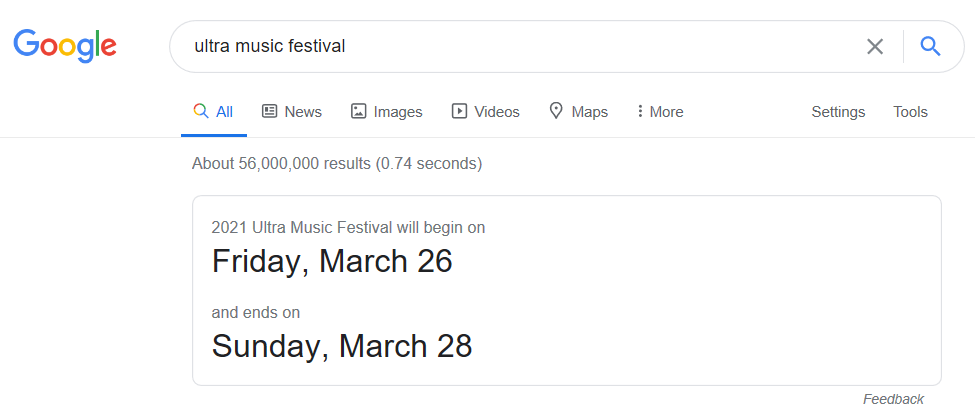Click the Feedback link below the card
This screenshot has height=417, width=975.
(893, 399)
